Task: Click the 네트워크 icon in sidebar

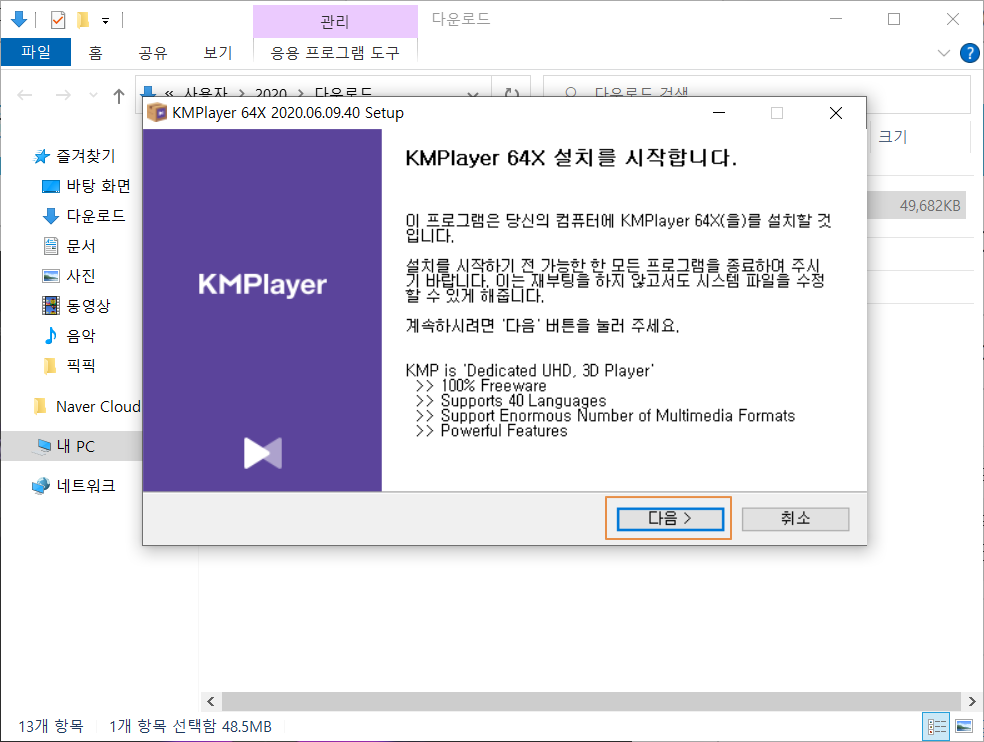Action: pos(41,486)
